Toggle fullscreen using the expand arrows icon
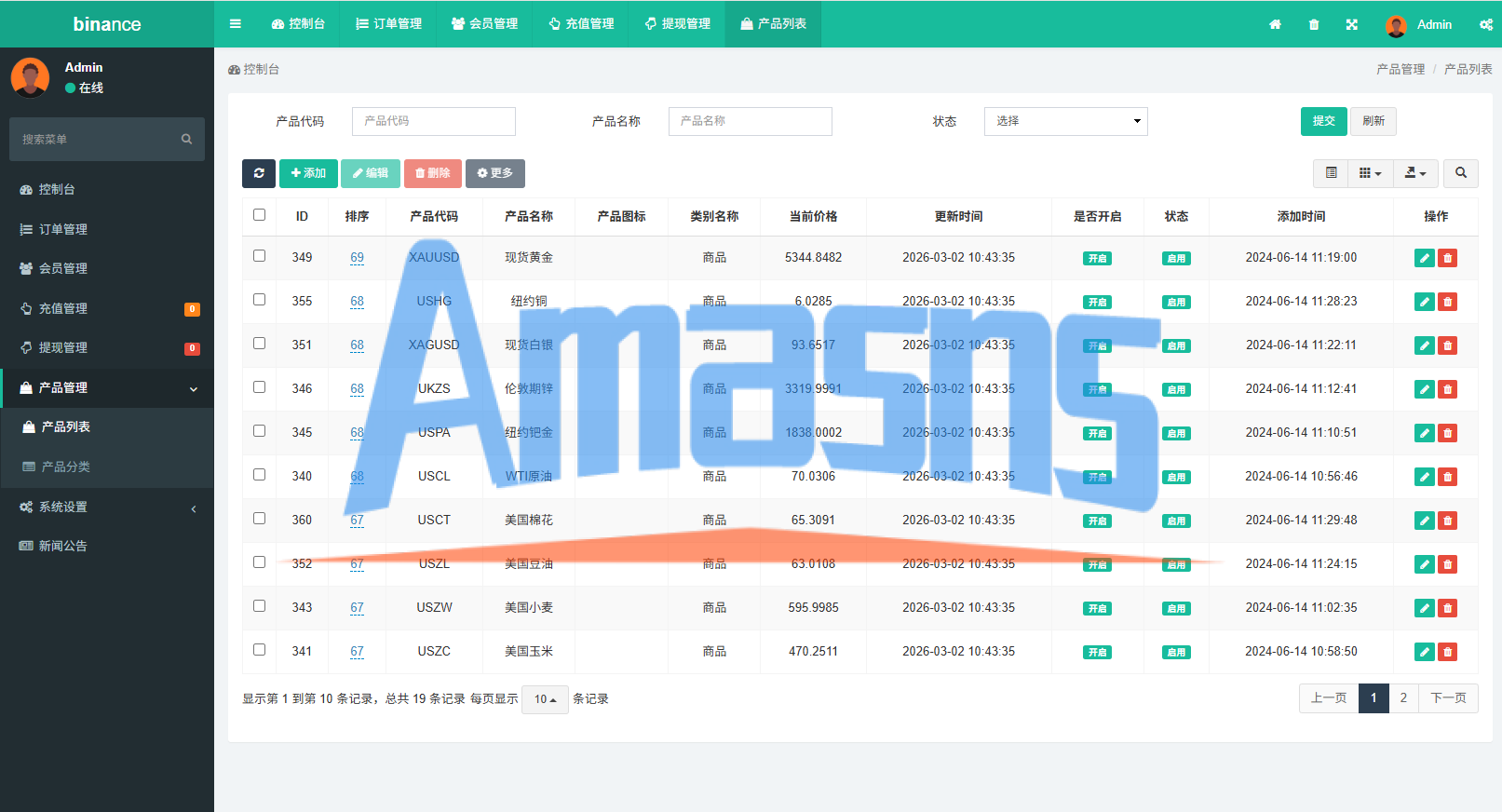The height and width of the screenshot is (812, 1502). (x=1352, y=24)
